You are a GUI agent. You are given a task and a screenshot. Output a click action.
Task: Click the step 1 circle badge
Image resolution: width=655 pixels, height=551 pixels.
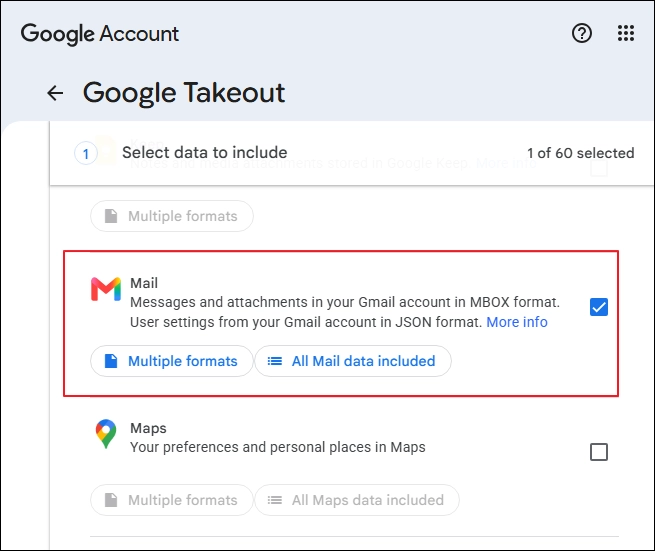click(x=86, y=154)
